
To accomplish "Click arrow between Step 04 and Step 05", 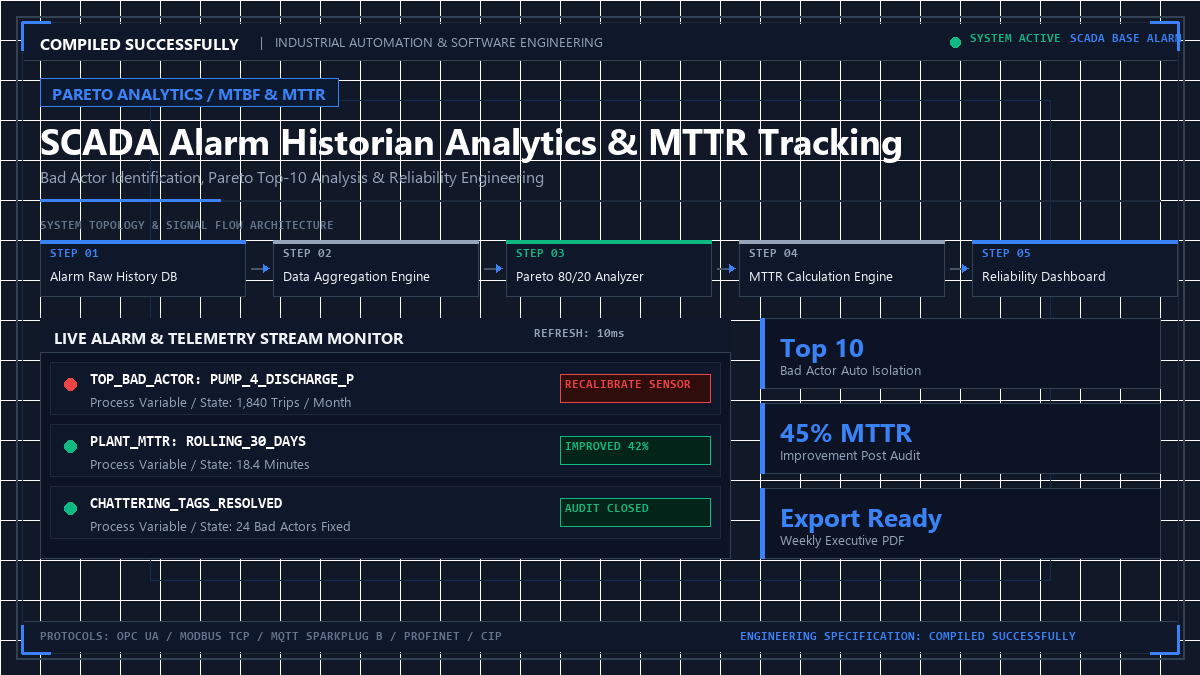I will click(x=959, y=269).
